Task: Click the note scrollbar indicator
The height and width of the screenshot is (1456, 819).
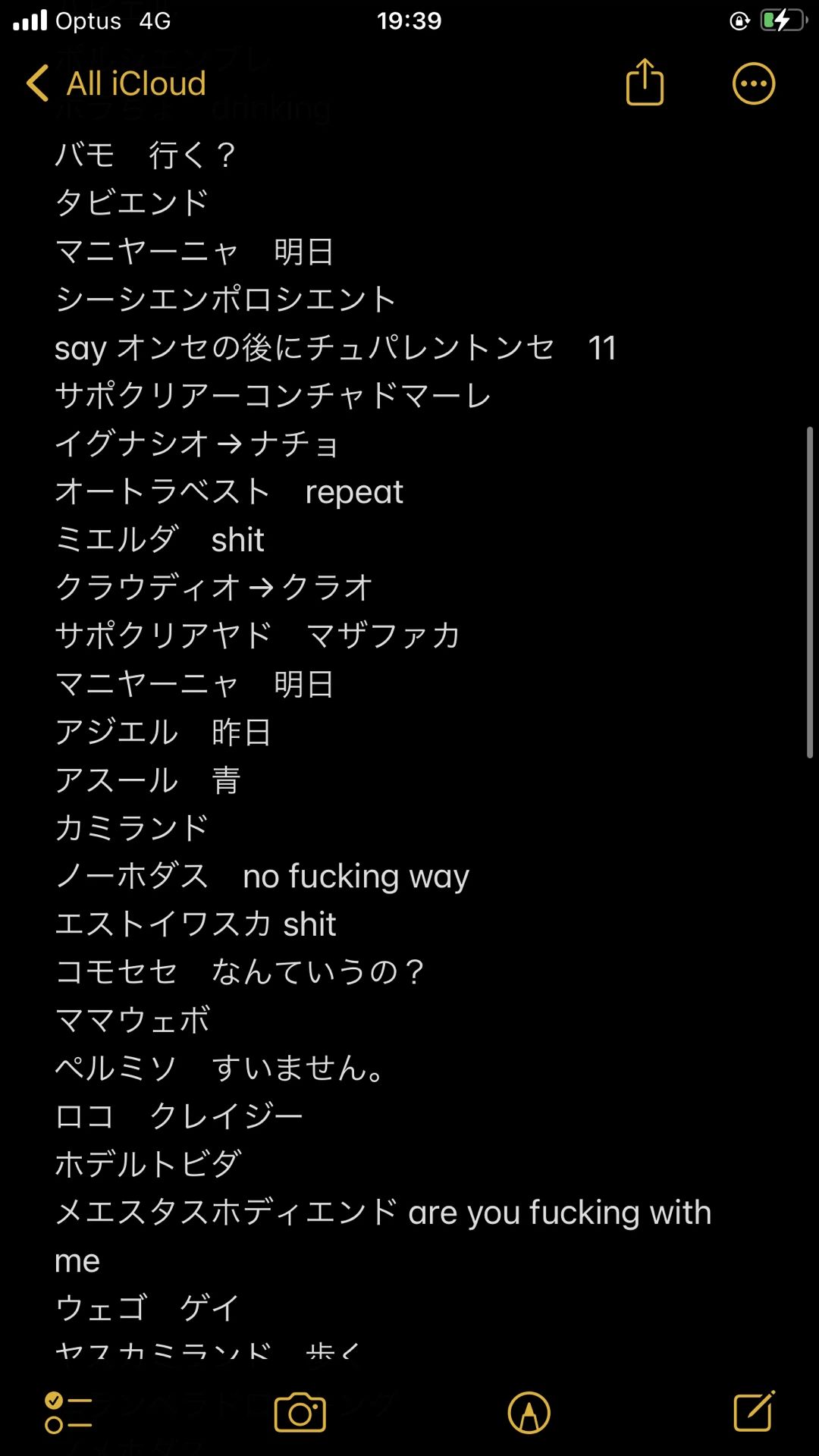Action: tap(809, 592)
